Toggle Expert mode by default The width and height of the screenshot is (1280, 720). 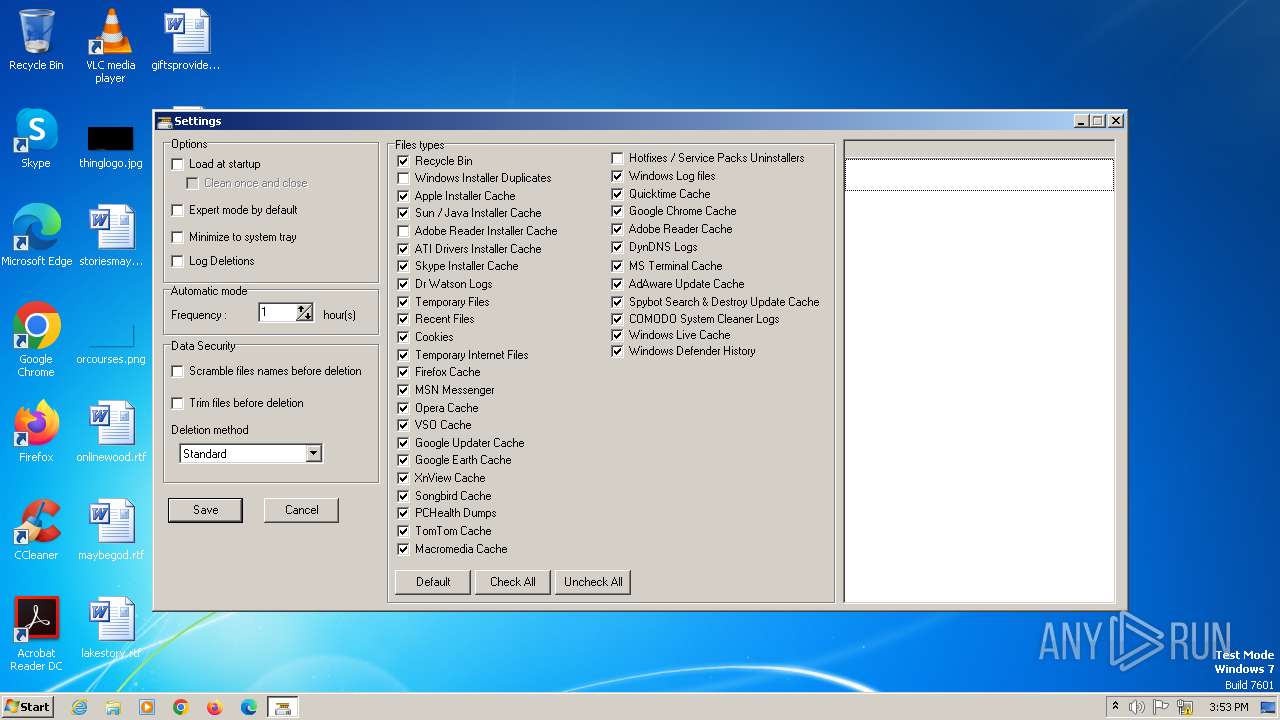[x=178, y=210]
